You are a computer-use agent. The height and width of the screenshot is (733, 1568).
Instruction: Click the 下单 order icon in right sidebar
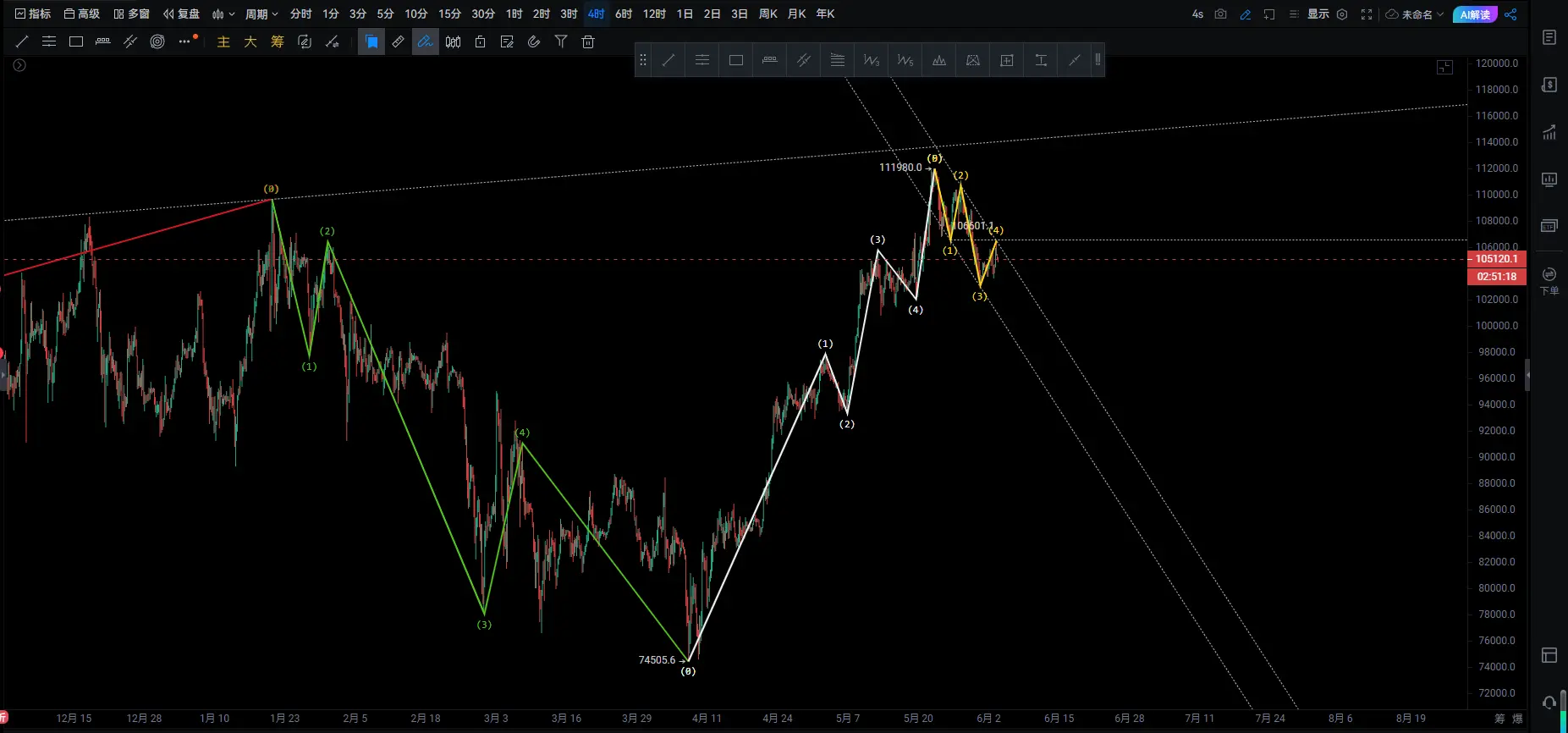[x=1549, y=280]
